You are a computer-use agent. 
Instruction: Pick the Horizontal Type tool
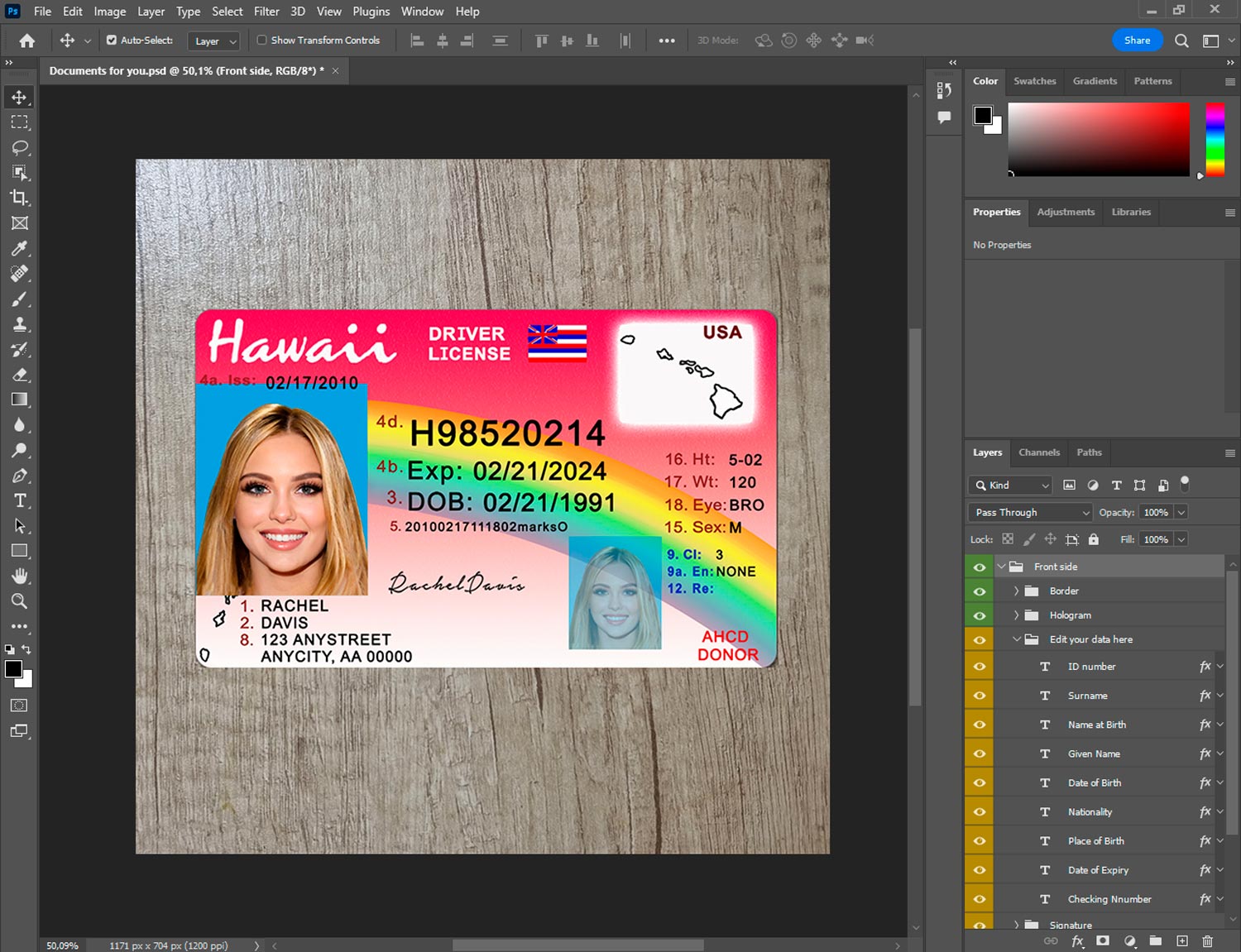click(19, 500)
